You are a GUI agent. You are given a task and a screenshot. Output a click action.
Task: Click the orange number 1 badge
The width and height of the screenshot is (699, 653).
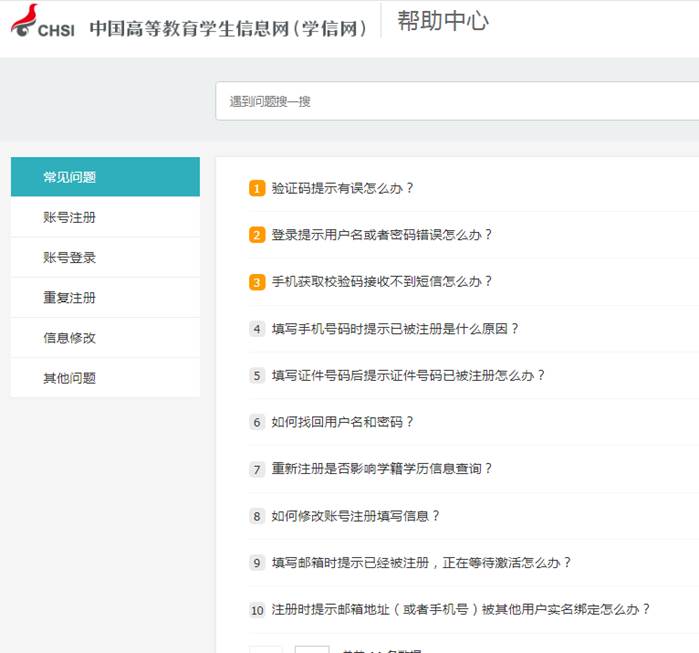pos(257,188)
